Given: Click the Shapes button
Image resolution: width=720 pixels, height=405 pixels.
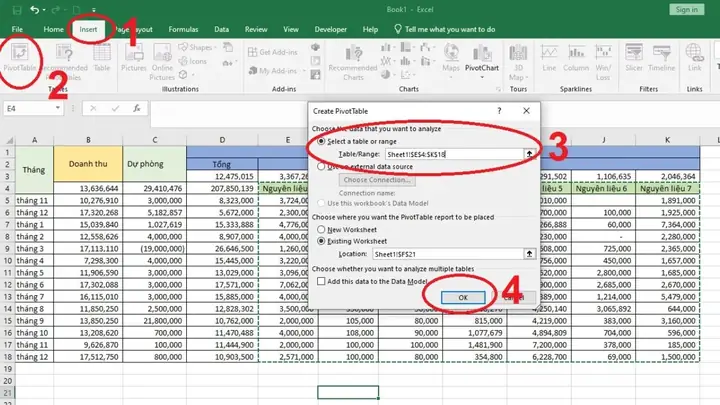Looking at the screenshot, I should [197, 47].
